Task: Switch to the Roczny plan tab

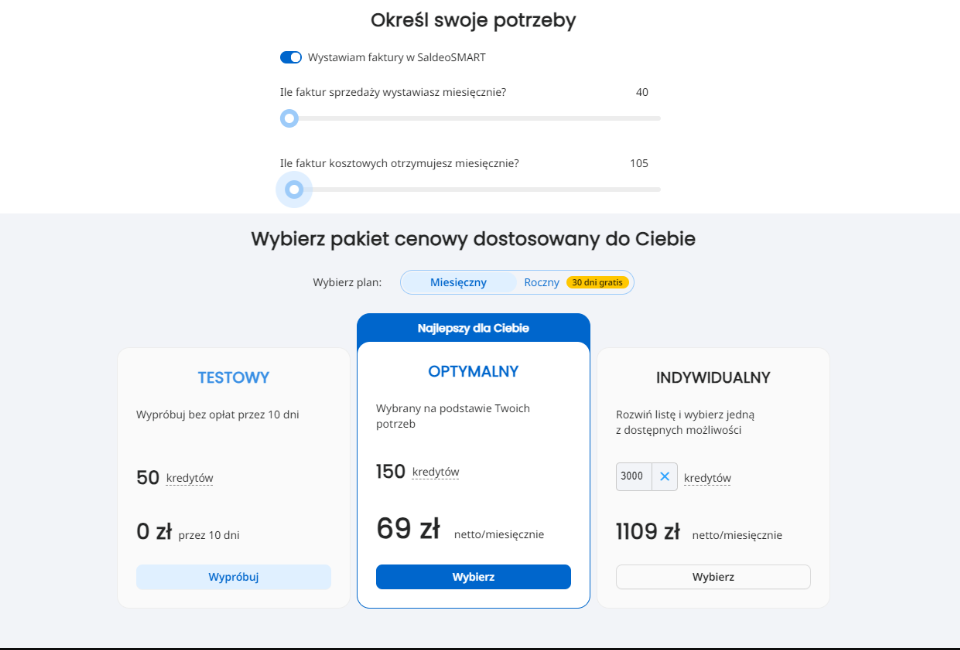Action: 542,282
